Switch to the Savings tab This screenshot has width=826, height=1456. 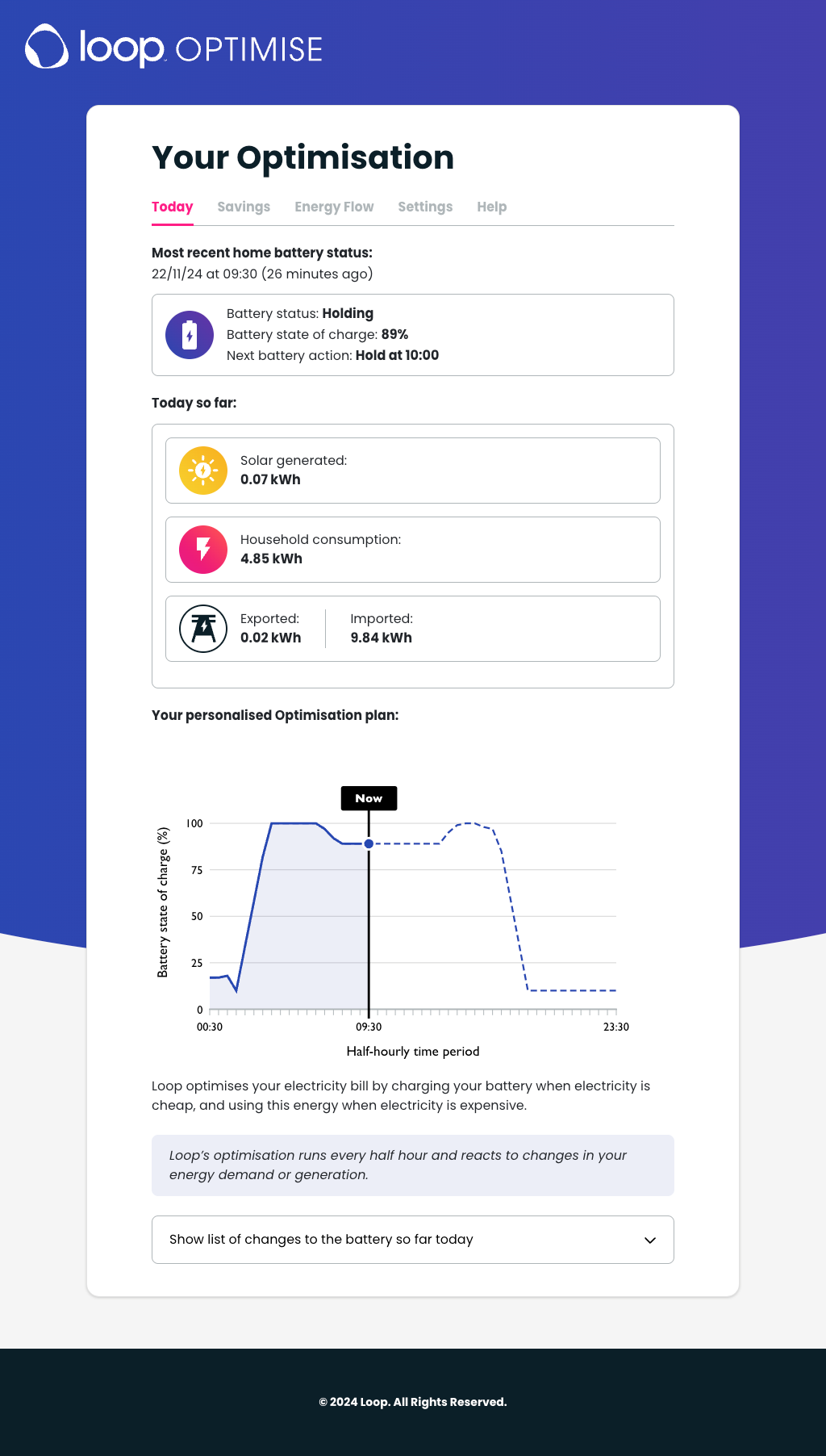tap(244, 207)
